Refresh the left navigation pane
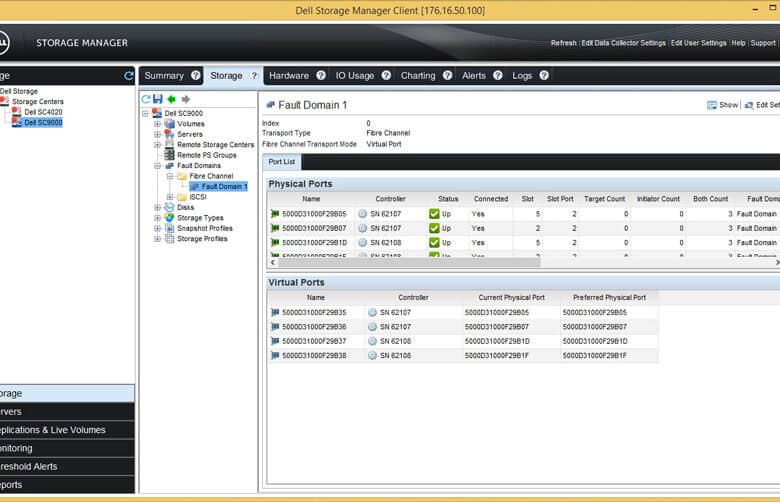 point(128,76)
